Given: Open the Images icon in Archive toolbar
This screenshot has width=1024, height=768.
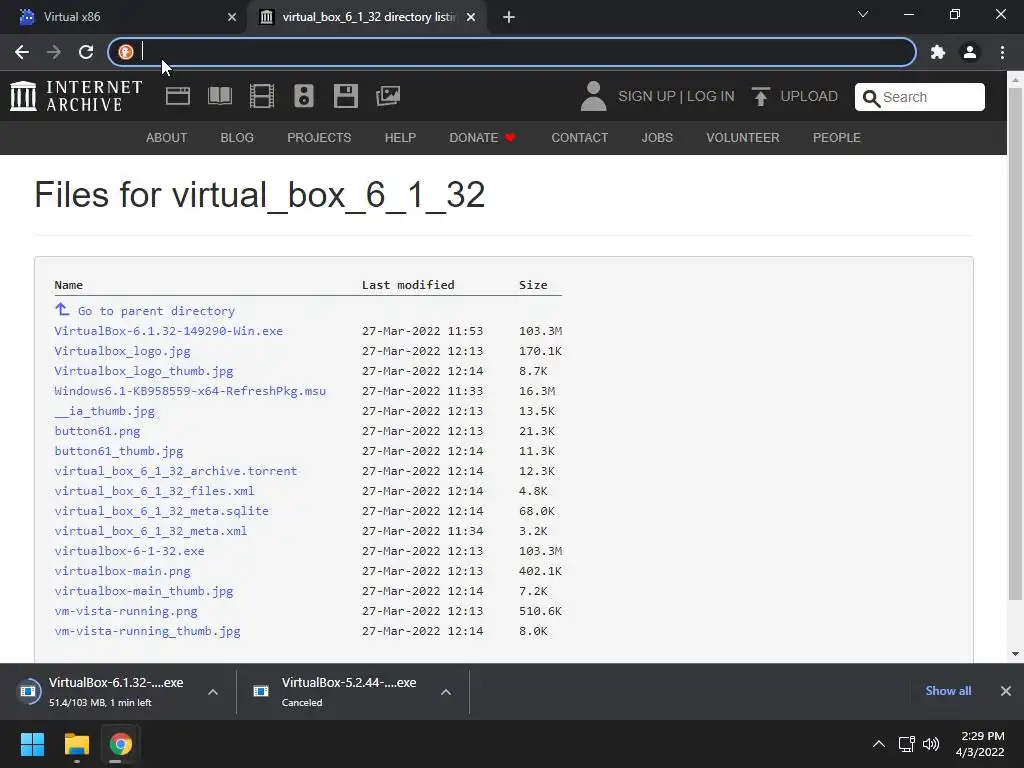Looking at the screenshot, I should tap(388, 96).
